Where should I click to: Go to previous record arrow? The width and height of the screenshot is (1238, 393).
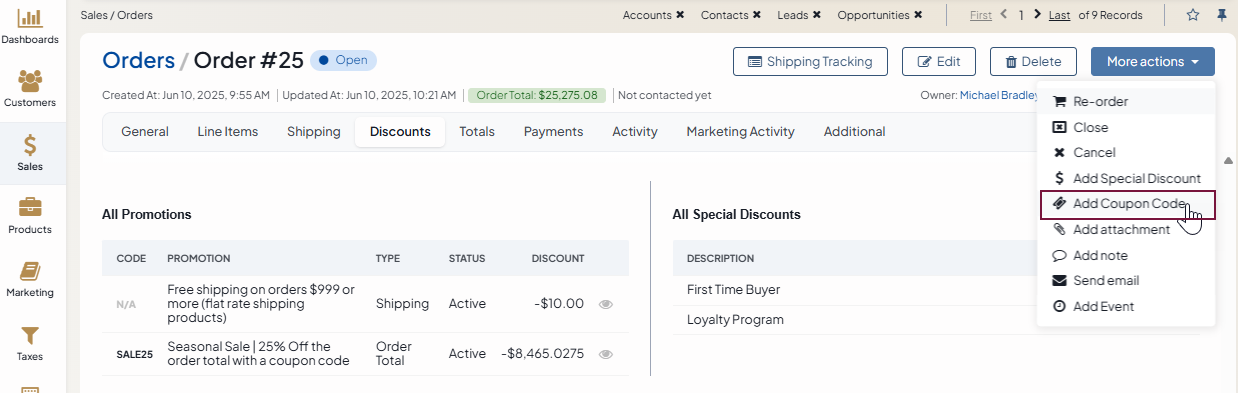[1004, 14]
